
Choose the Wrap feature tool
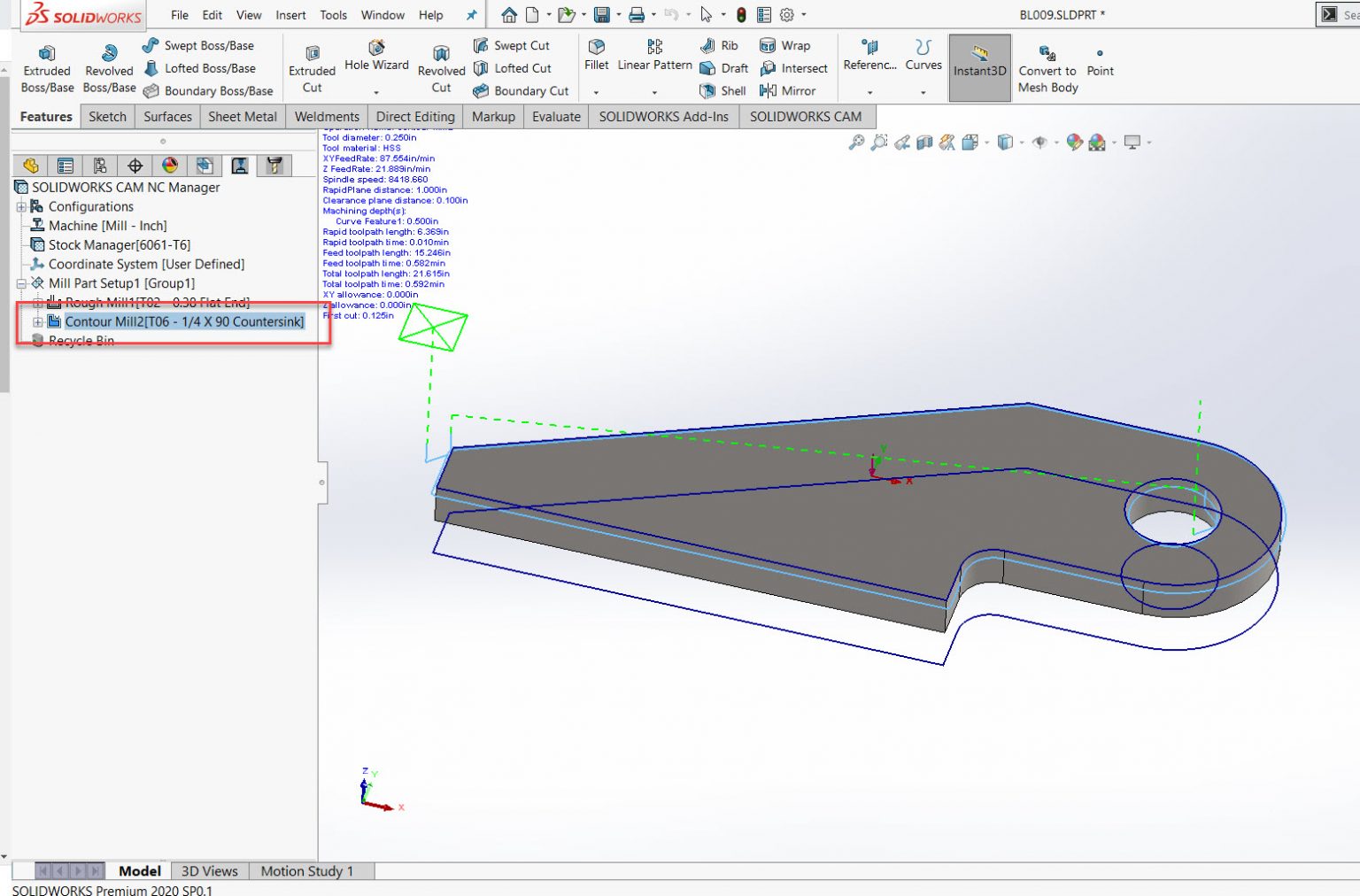coord(784,45)
